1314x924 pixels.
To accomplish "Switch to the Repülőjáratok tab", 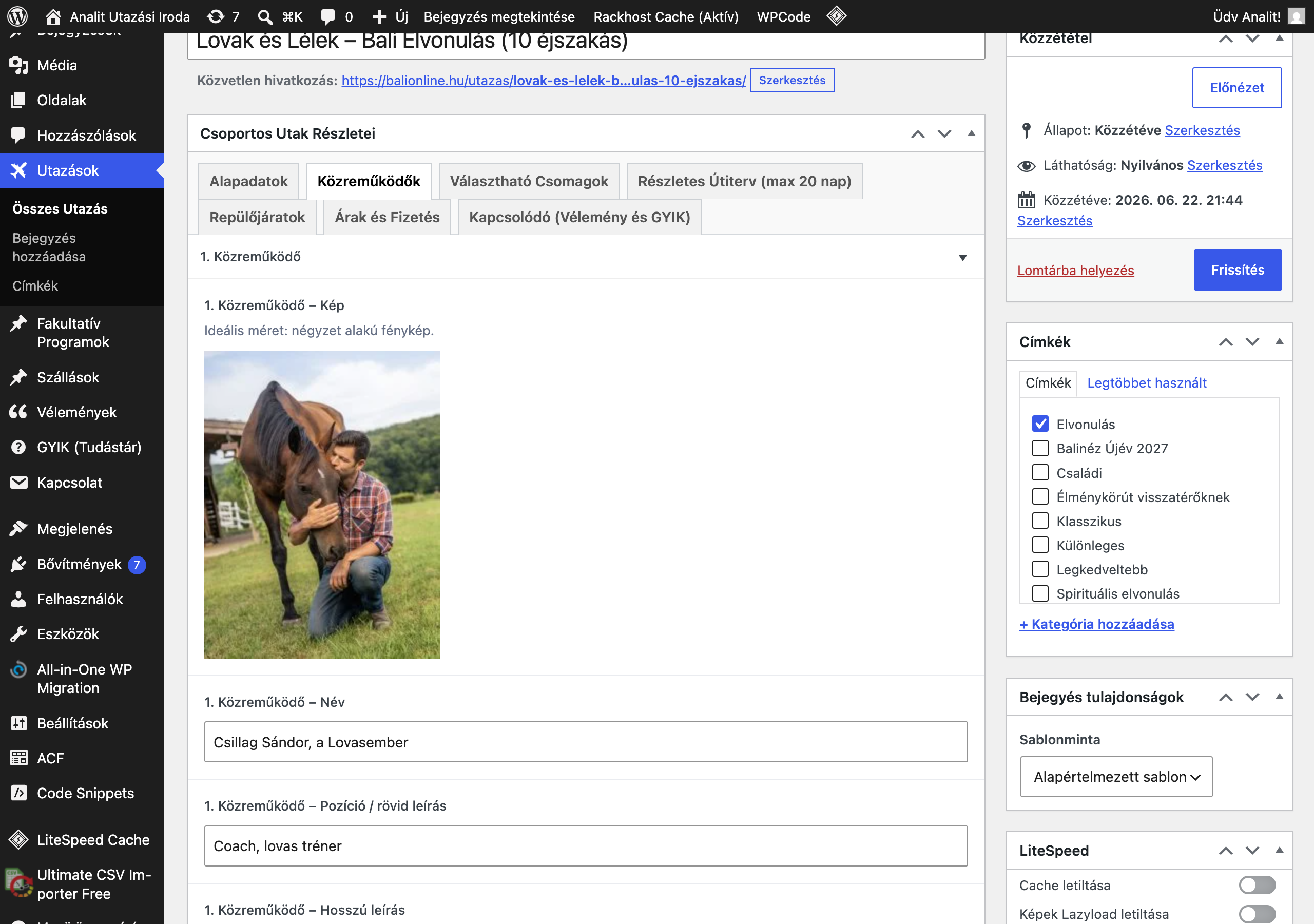I will coord(257,217).
